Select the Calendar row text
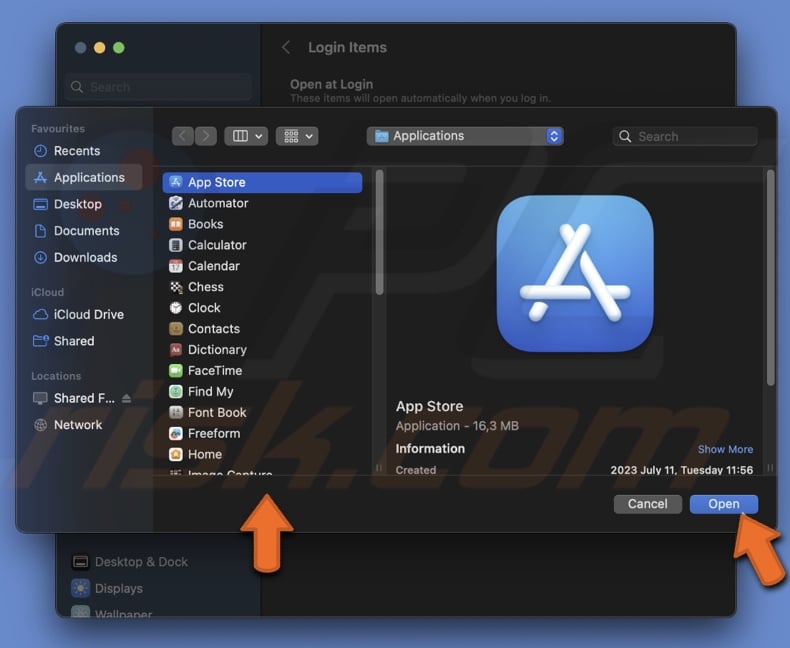 tap(214, 266)
